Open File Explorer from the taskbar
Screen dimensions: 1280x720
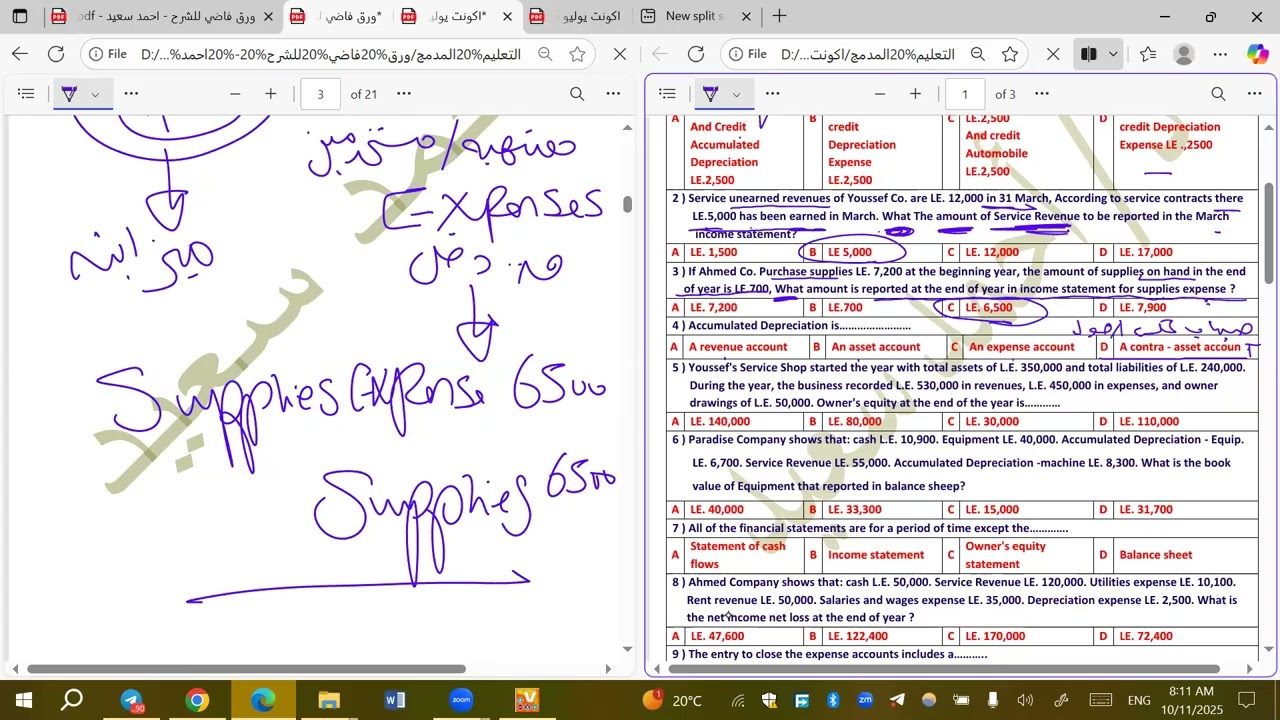pyautogui.click(x=329, y=700)
